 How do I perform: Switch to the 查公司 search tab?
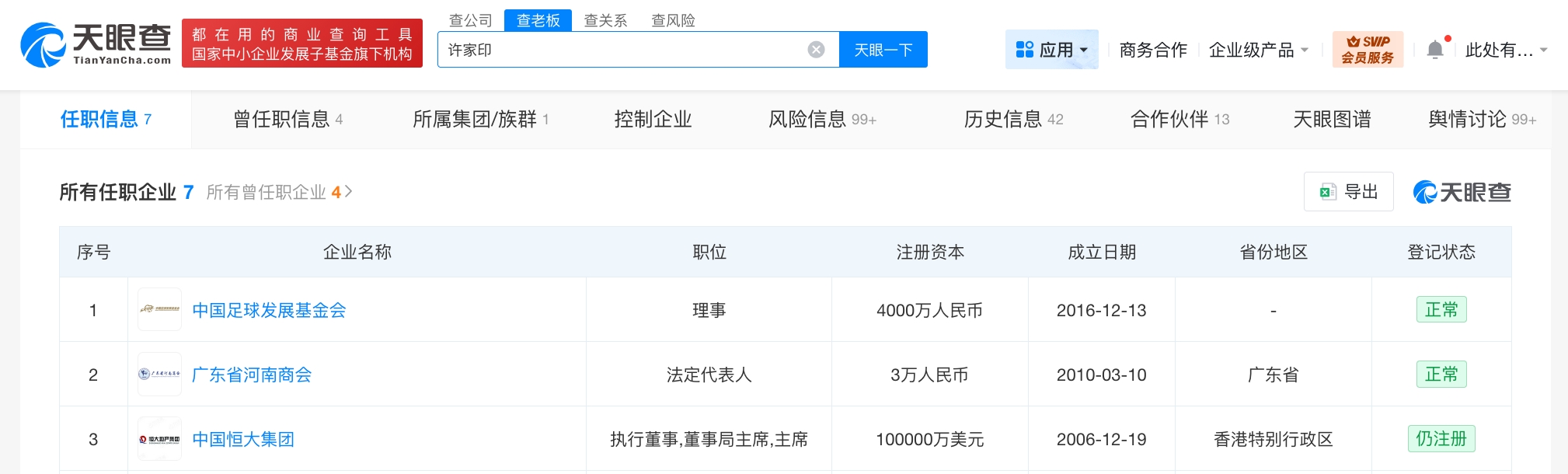click(x=471, y=20)
